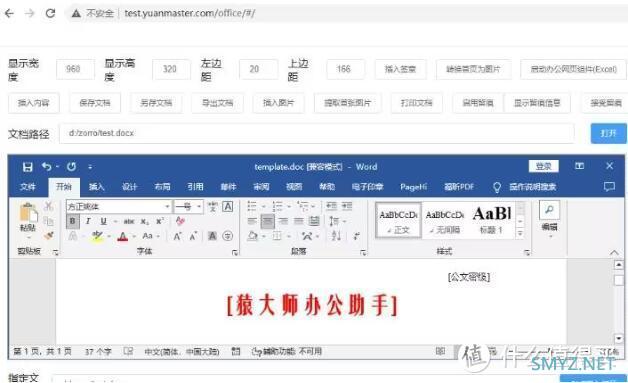Expand the styles gallery more arrow
Screen dimensions: 628x383
(520, 233)
